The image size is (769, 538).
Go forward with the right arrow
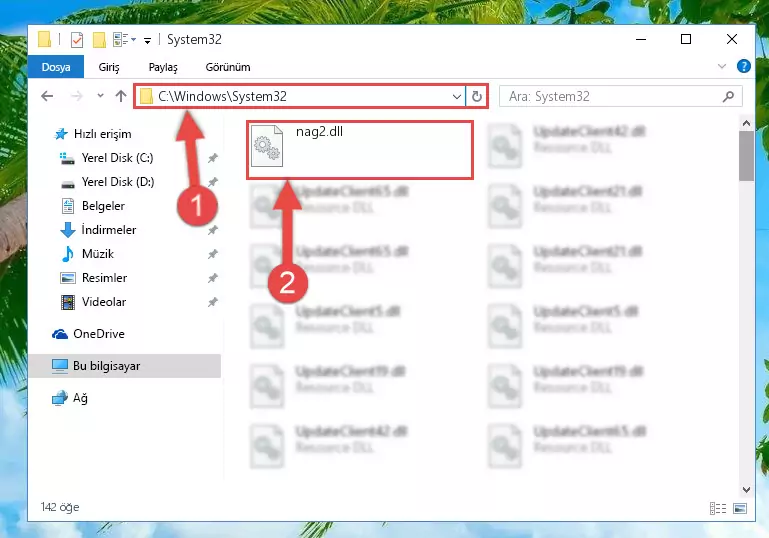(77, 96)
